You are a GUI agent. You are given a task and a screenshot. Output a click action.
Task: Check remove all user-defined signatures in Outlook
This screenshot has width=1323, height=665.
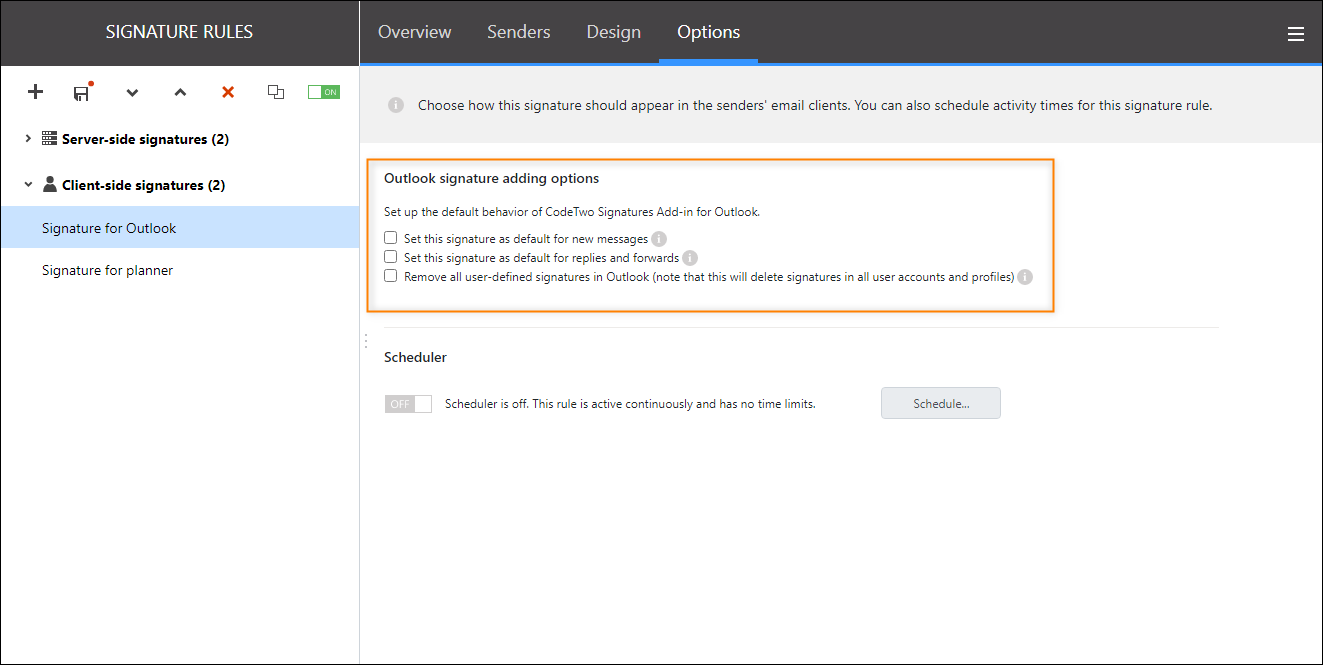(390, 276)
